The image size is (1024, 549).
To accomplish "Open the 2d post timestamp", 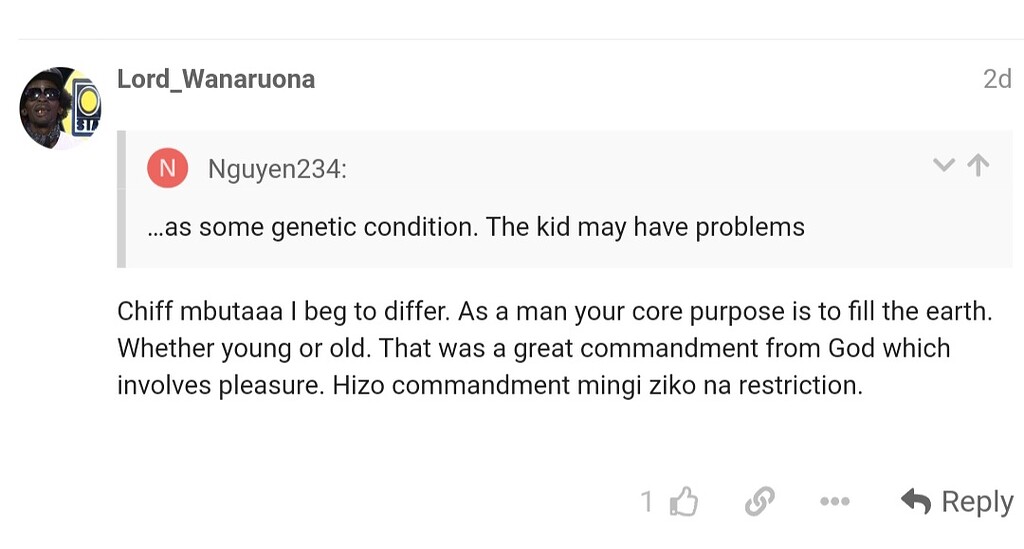I will tap(997, 79).
